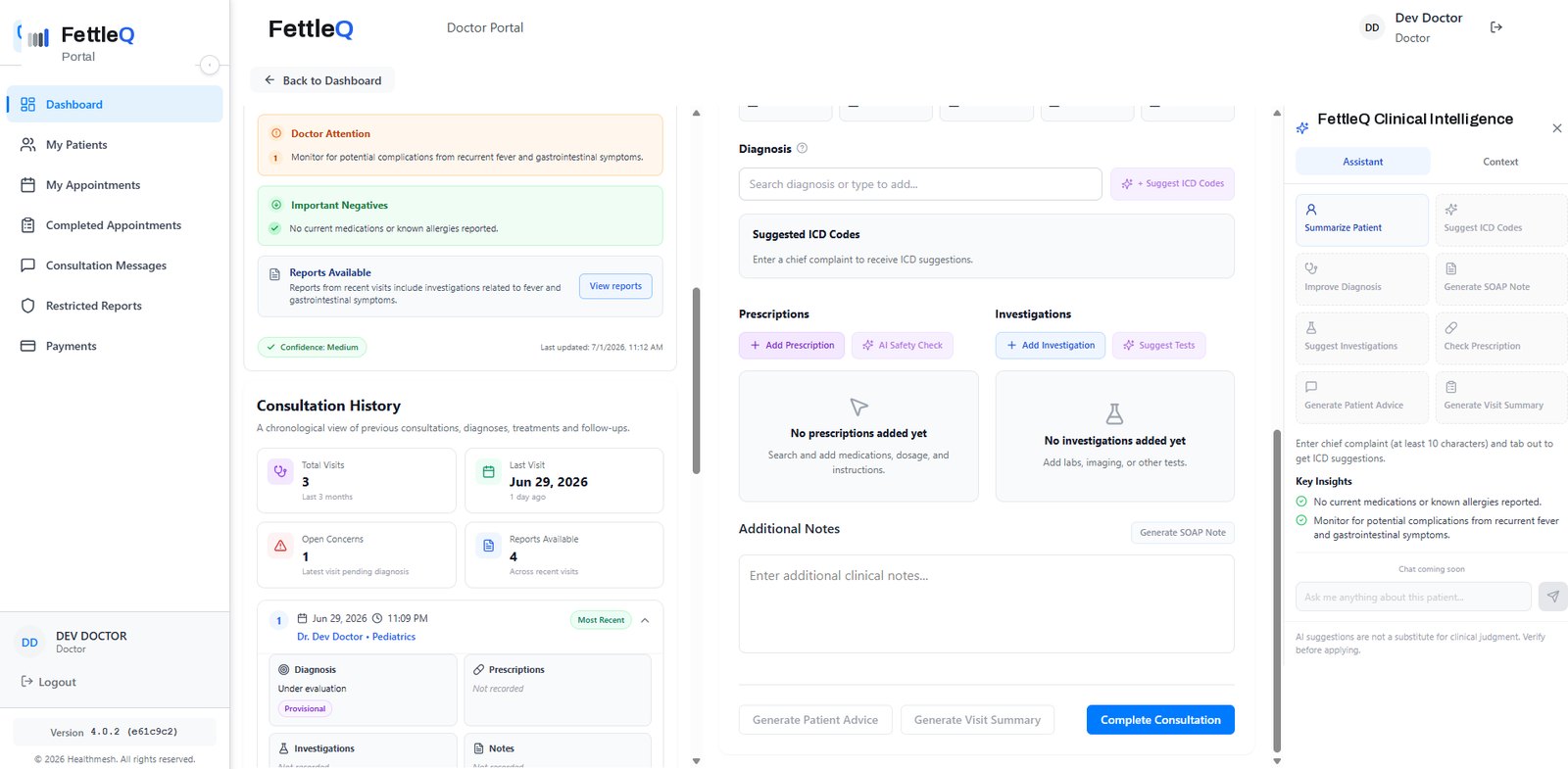Collapse the Jun 29, 2026 consultation entry
Image resolution: width=1568 pixels, height=769 pixels.
pos(645,620)
